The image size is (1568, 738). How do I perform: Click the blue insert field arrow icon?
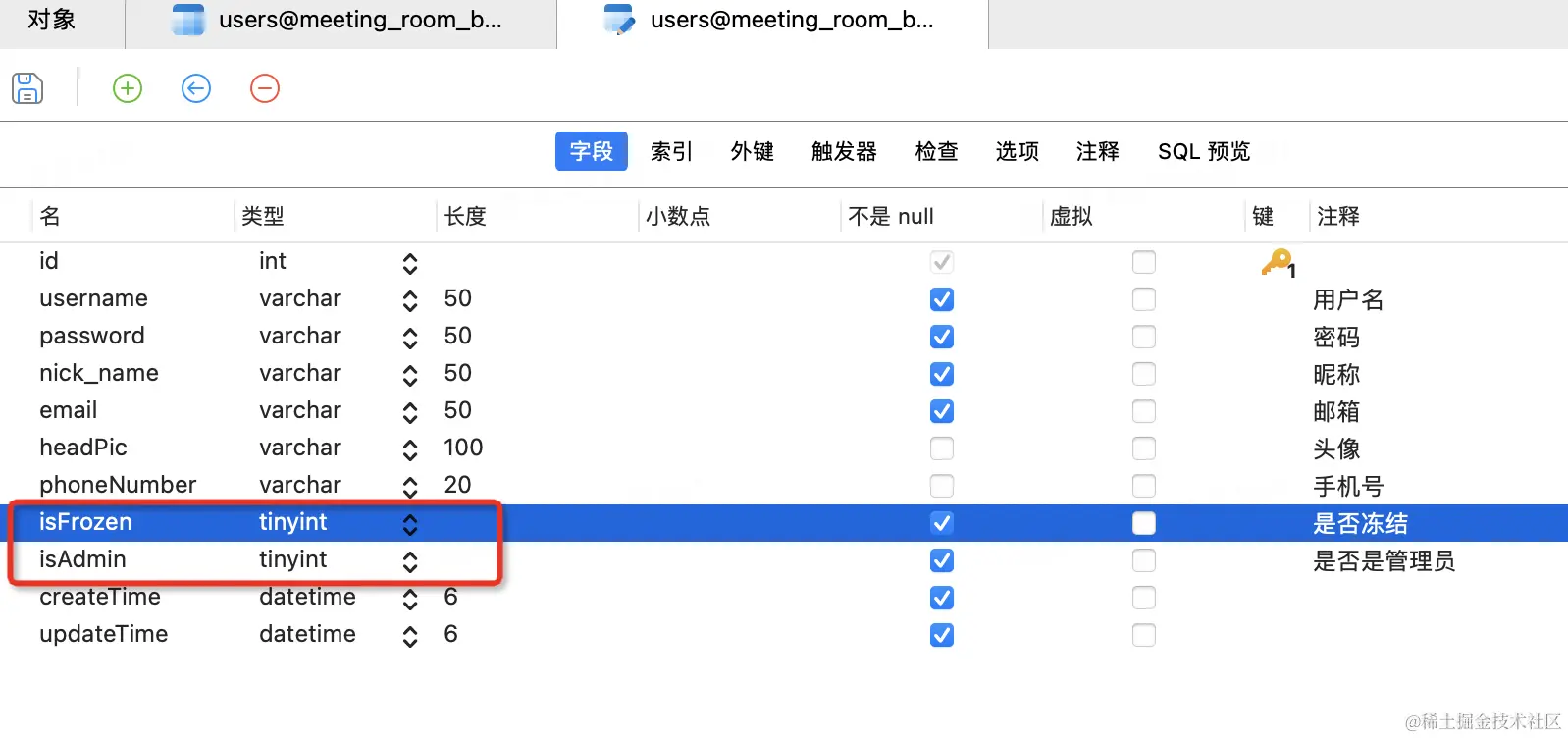coord(196,88)
